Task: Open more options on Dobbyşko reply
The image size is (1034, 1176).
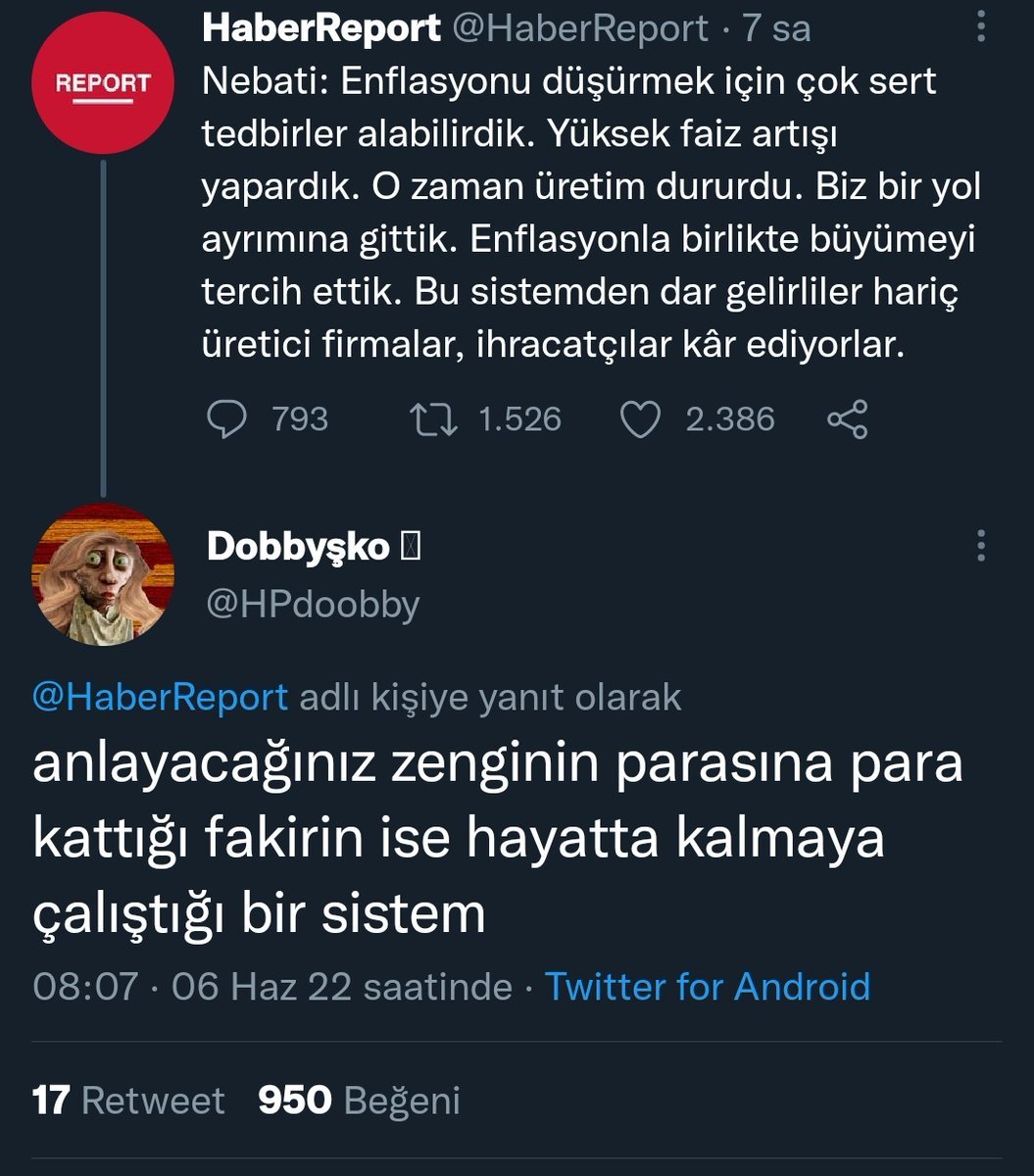Action: click(981, 546)
